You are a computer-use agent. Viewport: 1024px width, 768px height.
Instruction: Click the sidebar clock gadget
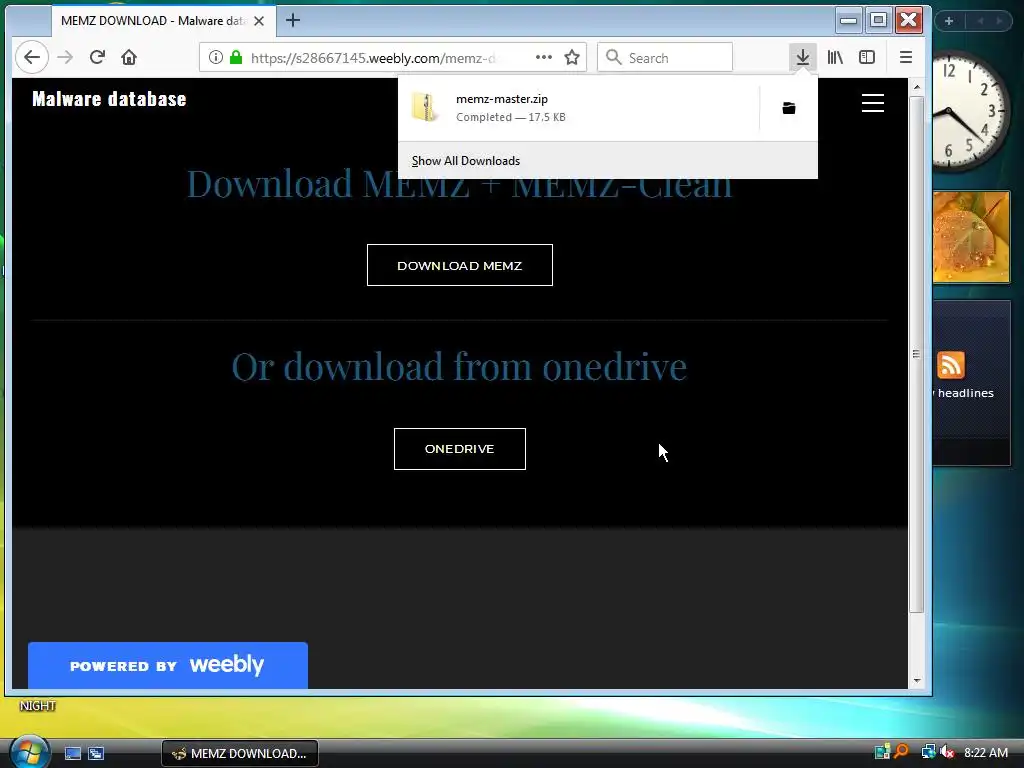970,111
